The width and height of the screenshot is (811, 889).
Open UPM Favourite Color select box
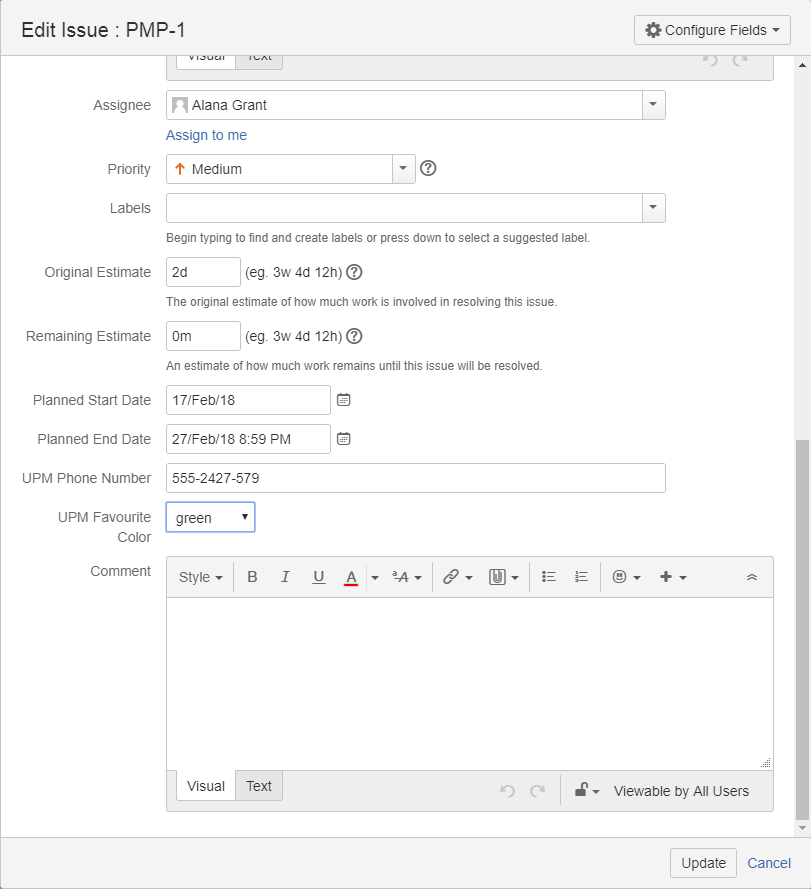(210, 517)
